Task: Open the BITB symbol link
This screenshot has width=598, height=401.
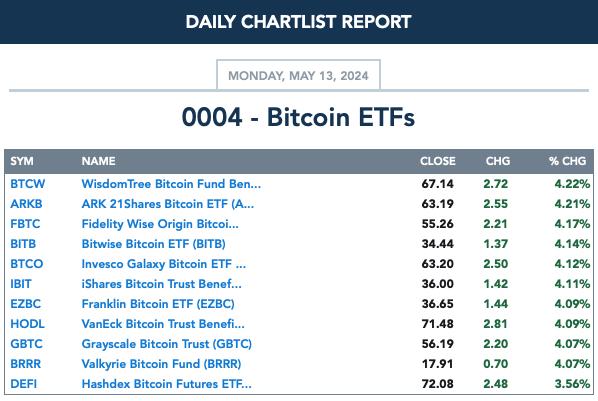Action: coord(23,244)
